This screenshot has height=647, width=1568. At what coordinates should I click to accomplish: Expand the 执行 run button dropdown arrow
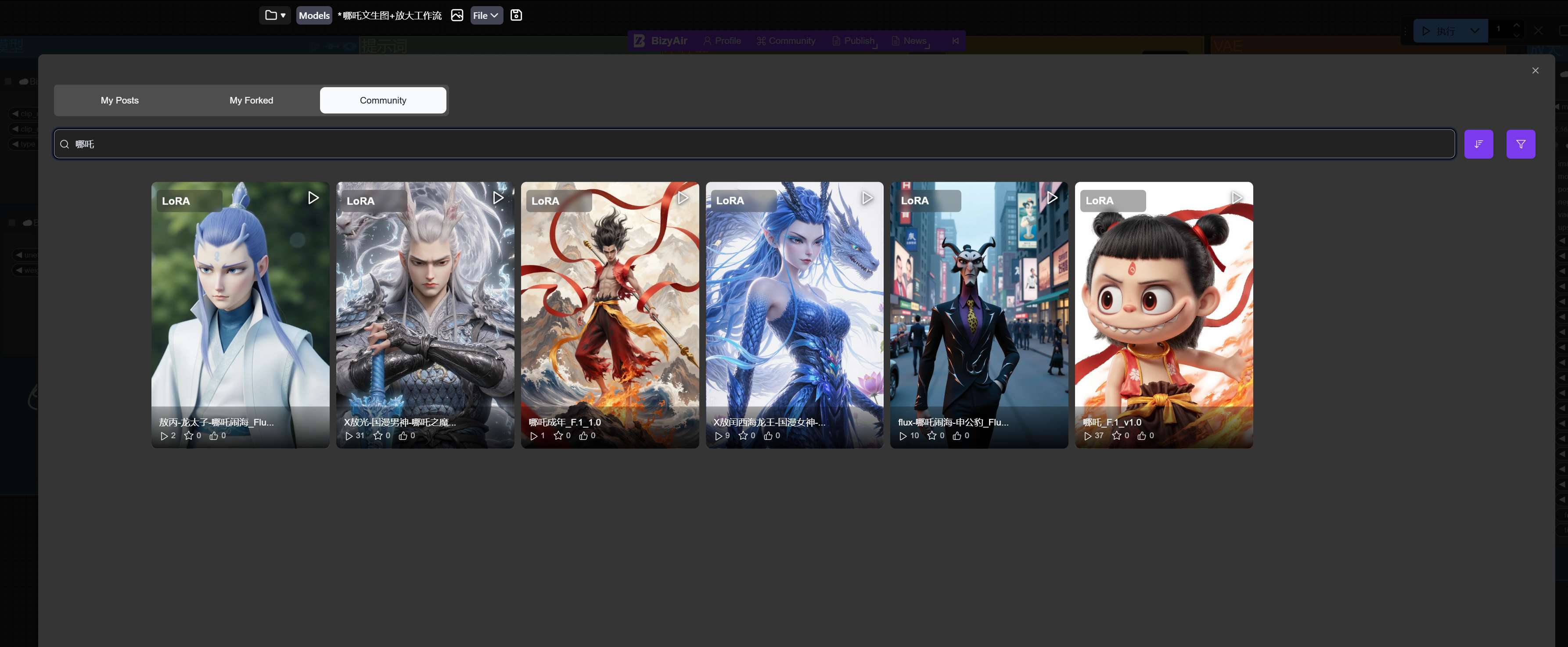coord(1474,30)
